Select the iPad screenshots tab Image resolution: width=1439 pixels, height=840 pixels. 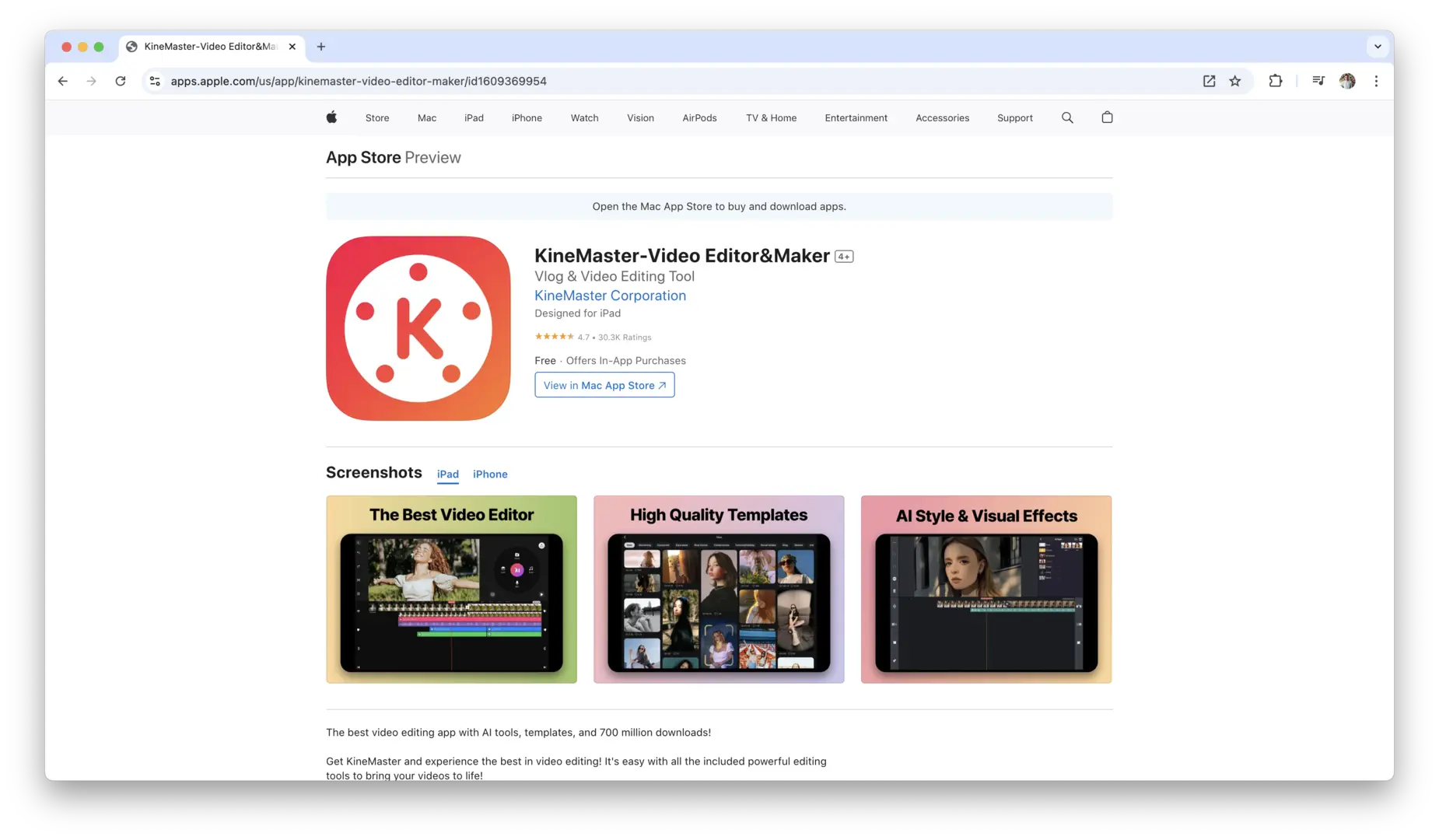point(447,474)
